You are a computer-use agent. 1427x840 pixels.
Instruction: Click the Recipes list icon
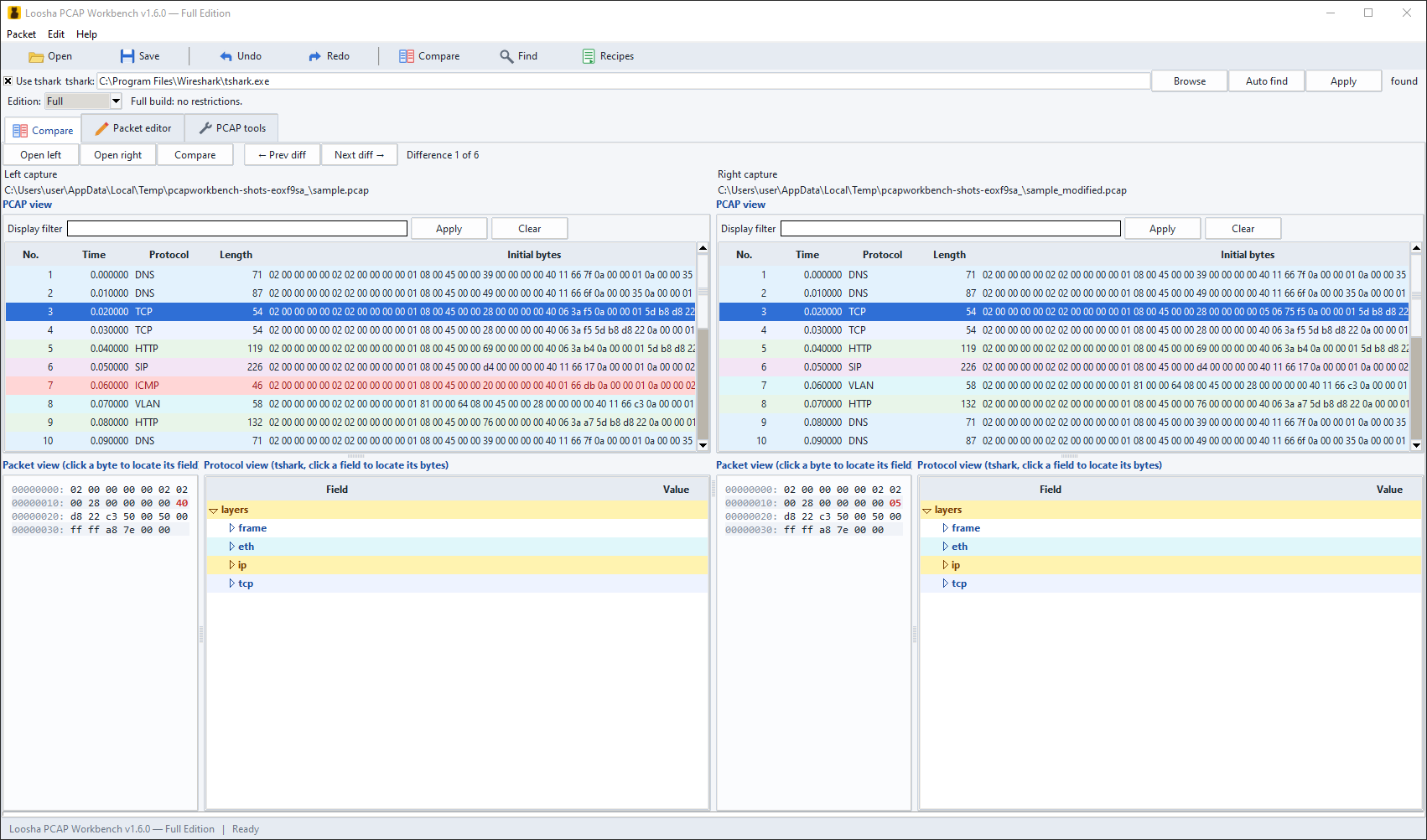[x=589, y=56]
